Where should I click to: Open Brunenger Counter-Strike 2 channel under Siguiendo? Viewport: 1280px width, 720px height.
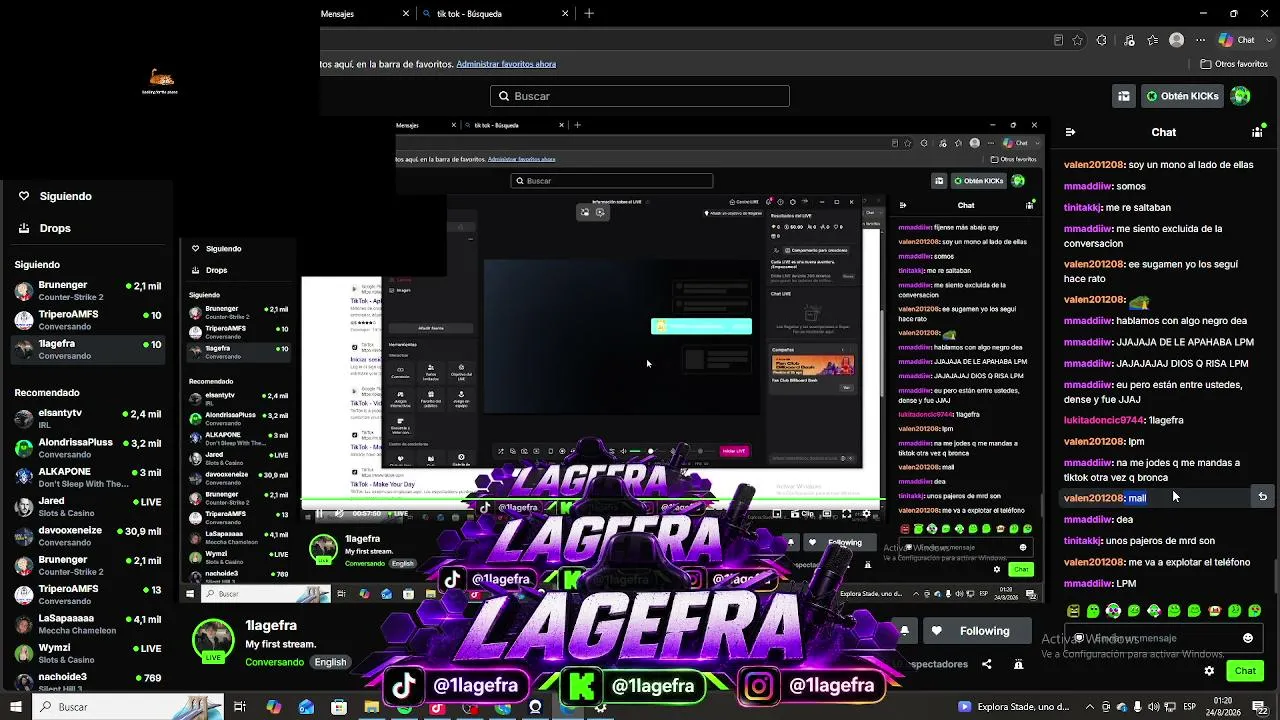(x=87, y=291)
